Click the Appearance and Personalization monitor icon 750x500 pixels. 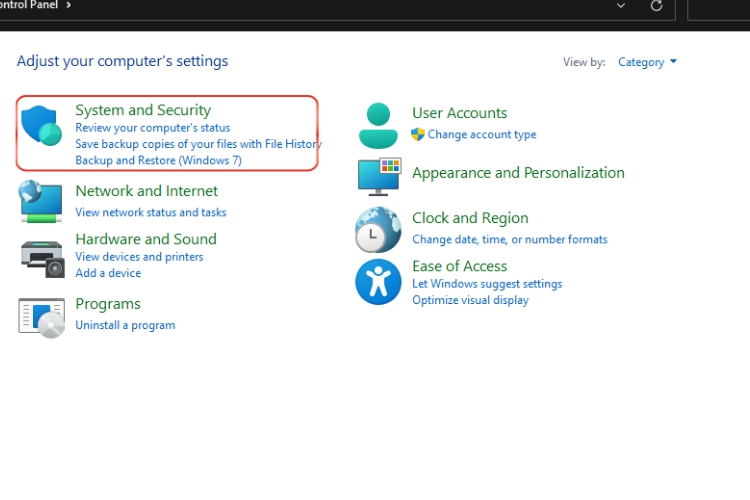(378, 176)
